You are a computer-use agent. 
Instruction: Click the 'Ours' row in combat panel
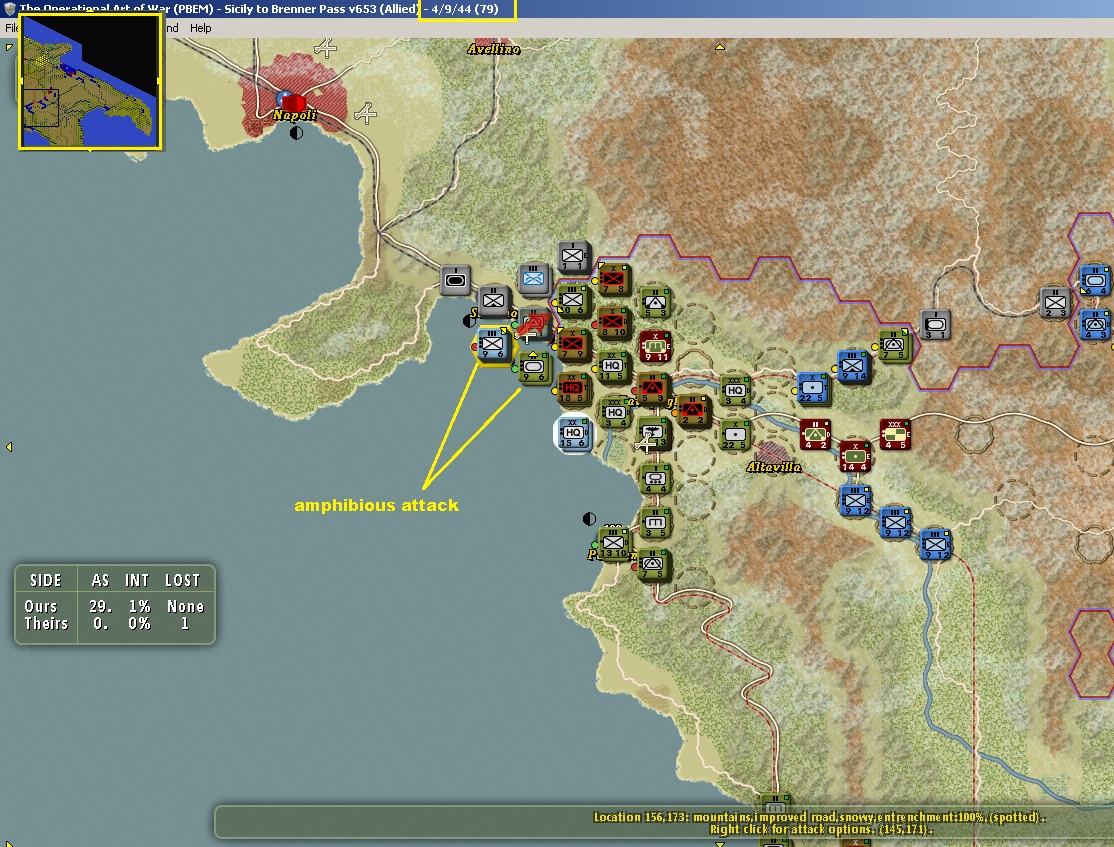[x=114, y=607]
